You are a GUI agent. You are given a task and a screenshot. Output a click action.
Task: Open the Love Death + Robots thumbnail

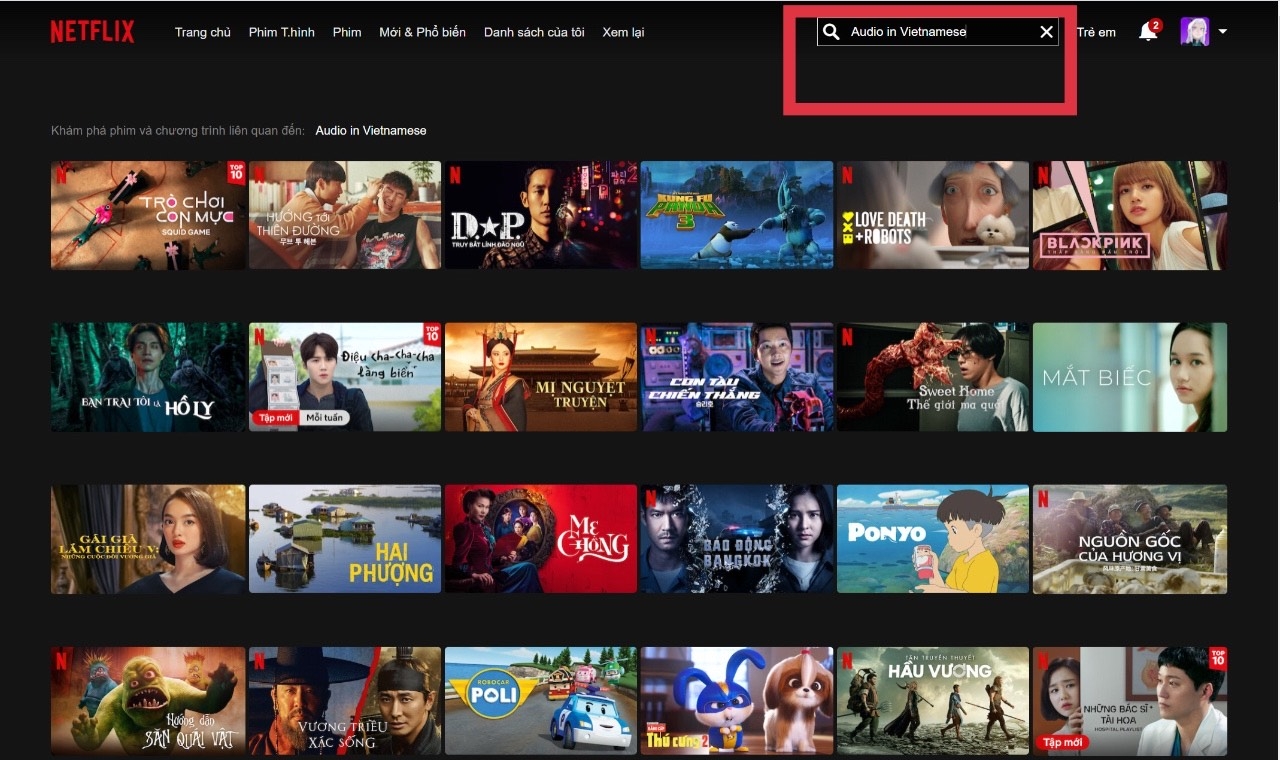point(933,215)
